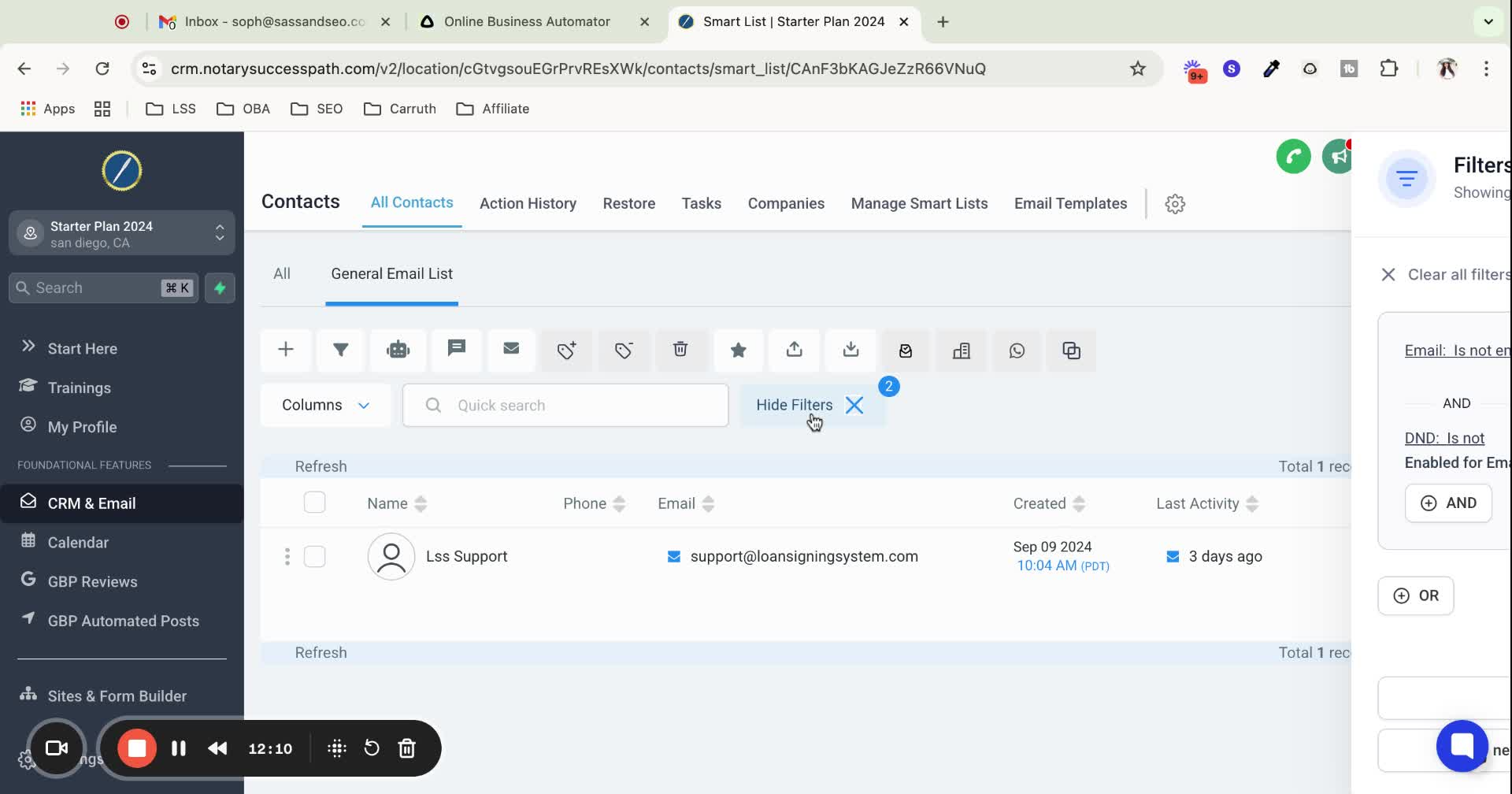Image resolution: width=1512 pixels, height=794 pixels.
Task: Click the browser address bar URL
Action: [x=577, y=69]
